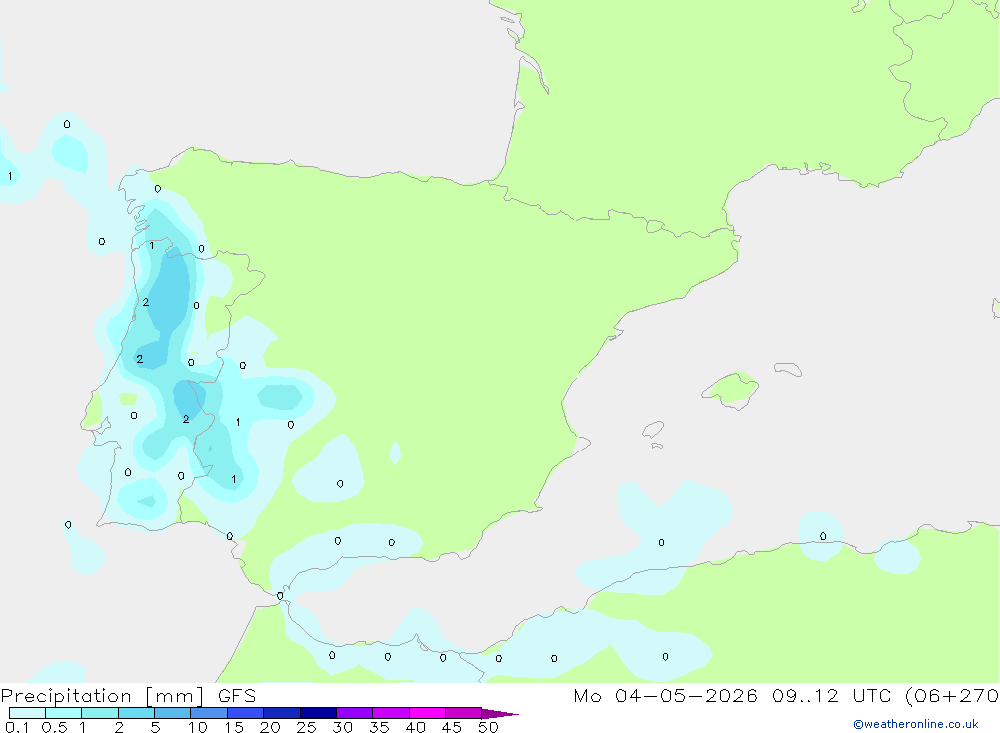This screenshot has height=733, width=1000.
Task: Click the 5–10 mm medium blue legend swatch
Action: [x=173, y=713]
